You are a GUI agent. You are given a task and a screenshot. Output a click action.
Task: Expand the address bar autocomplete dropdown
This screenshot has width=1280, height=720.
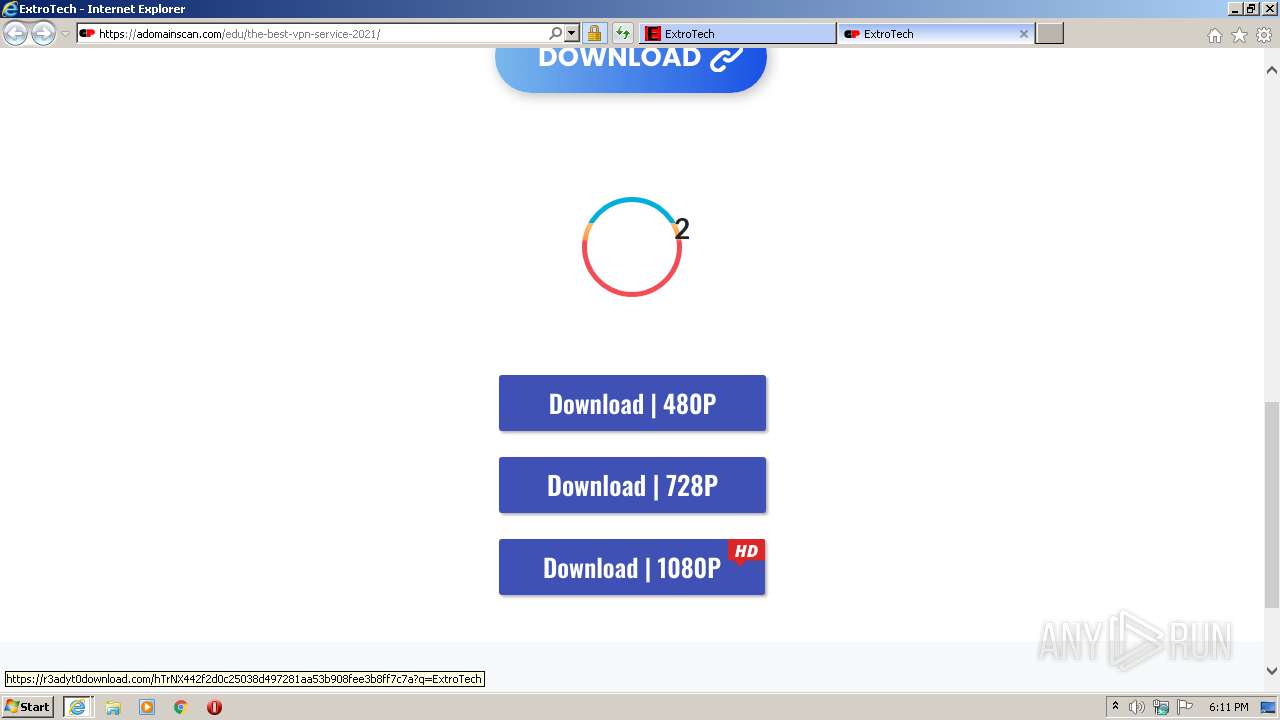point(571,34)
